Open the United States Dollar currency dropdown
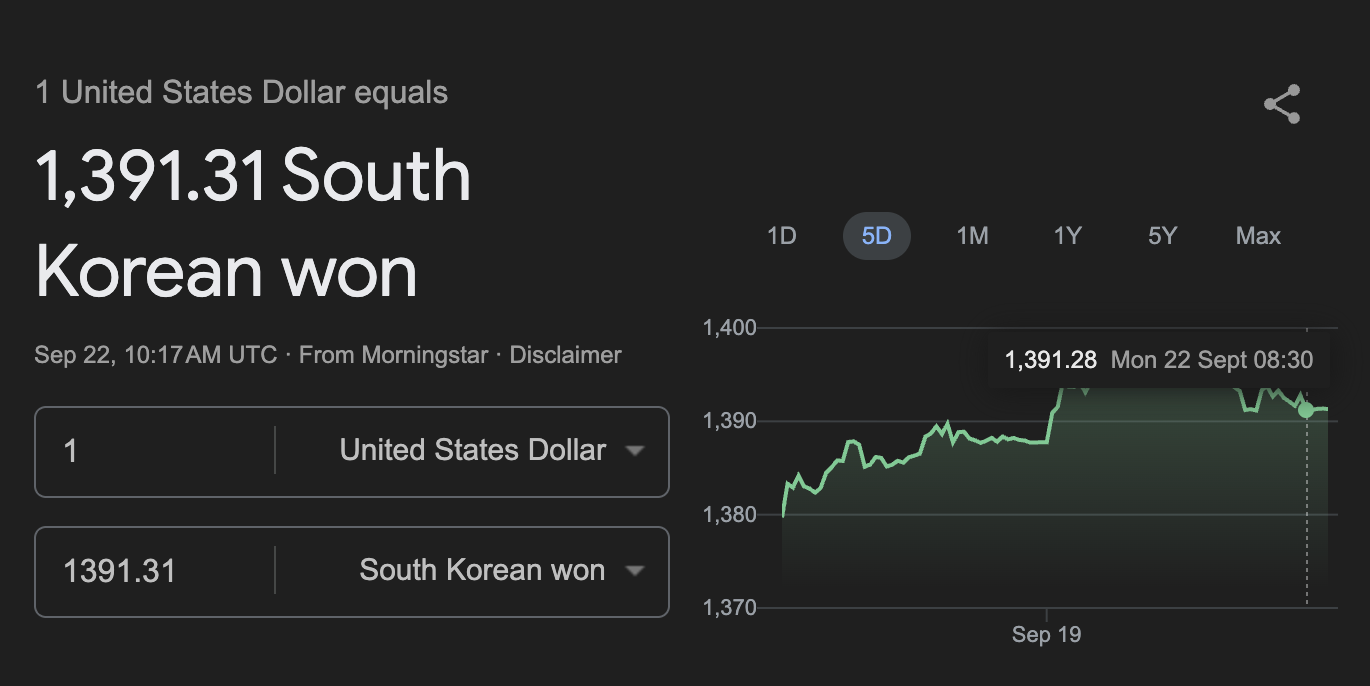This screenshot has width=1370, height=686. pyautogui.click(x=490, y=451)
